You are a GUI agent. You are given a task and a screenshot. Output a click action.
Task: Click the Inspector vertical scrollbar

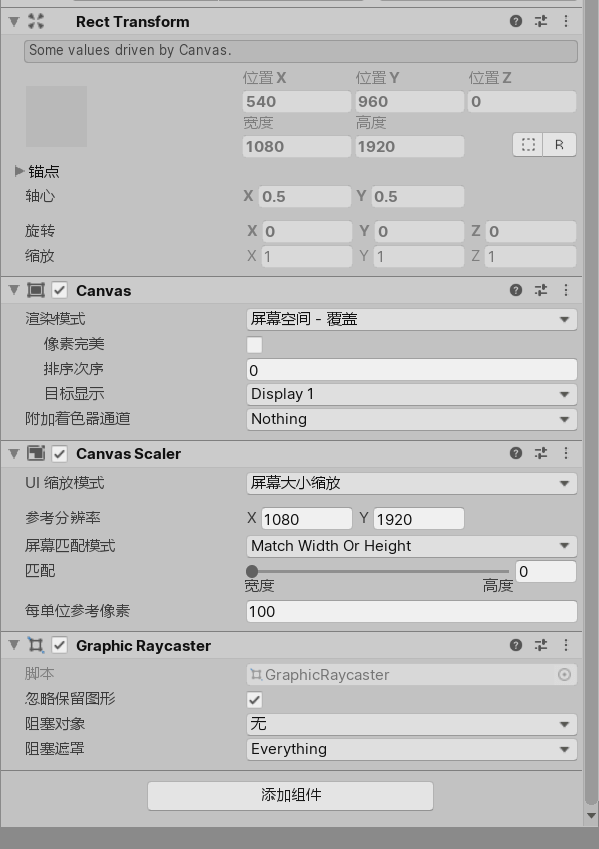point(590,401)
